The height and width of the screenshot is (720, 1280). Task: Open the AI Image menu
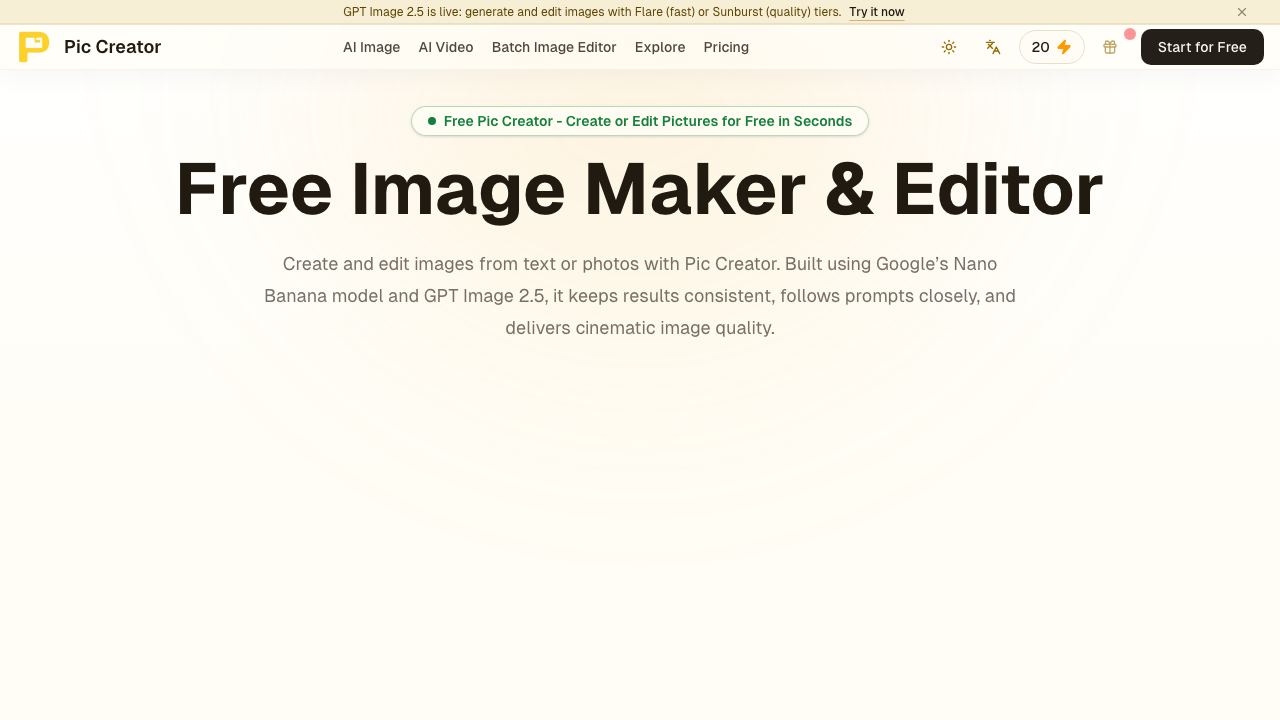371,47
